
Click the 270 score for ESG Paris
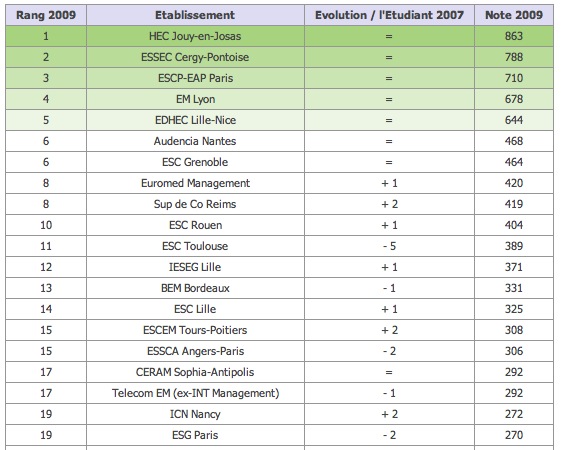click(x=514, y=435)
